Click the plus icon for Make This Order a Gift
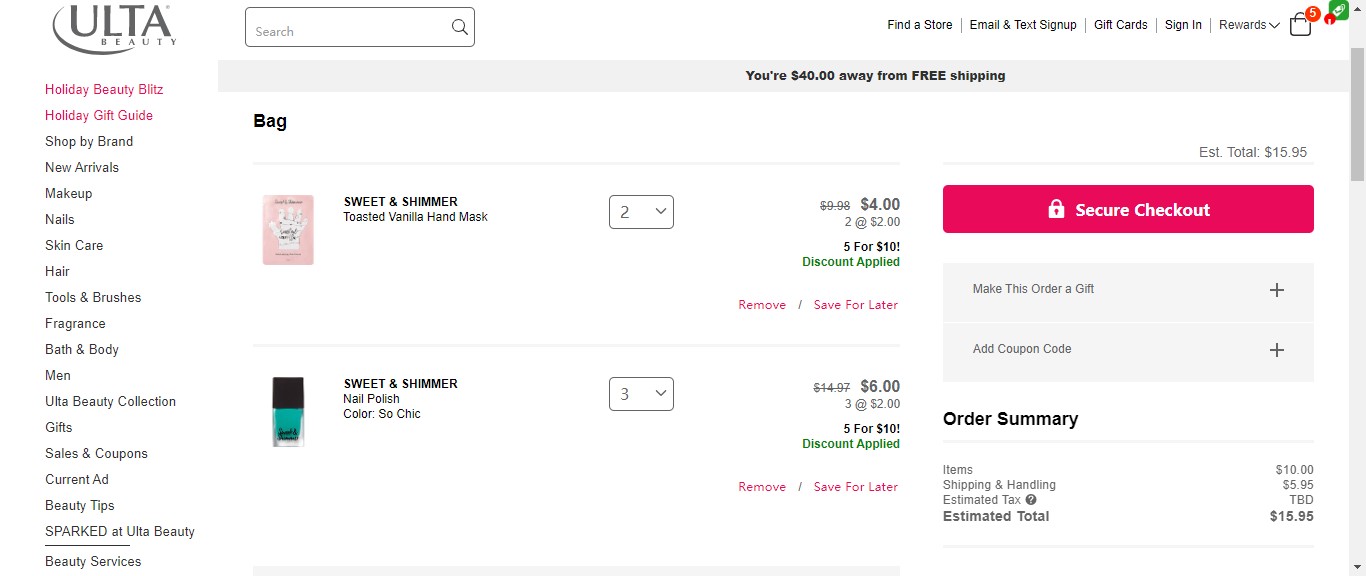 (x=1276, y=290)
